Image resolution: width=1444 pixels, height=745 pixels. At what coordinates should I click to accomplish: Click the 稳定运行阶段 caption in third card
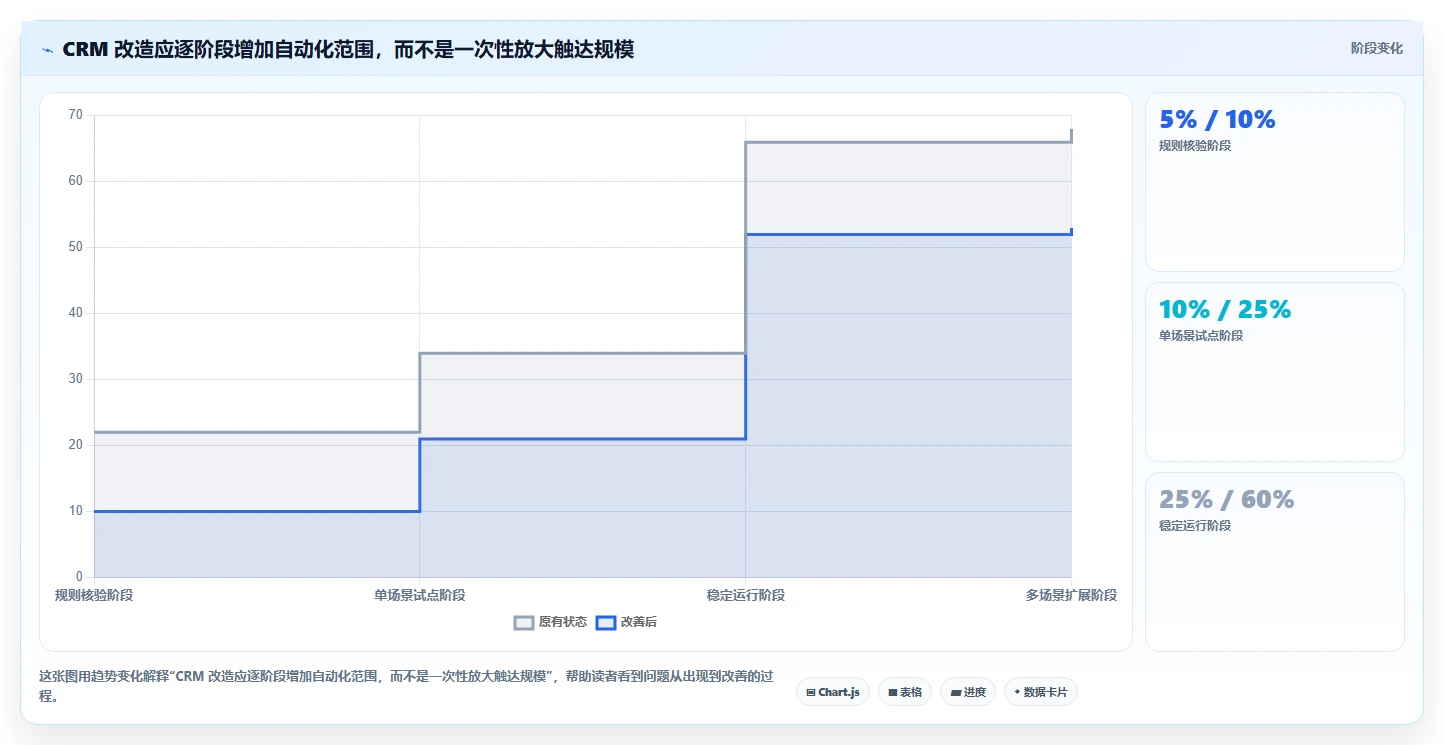(x=1195, y=526)
